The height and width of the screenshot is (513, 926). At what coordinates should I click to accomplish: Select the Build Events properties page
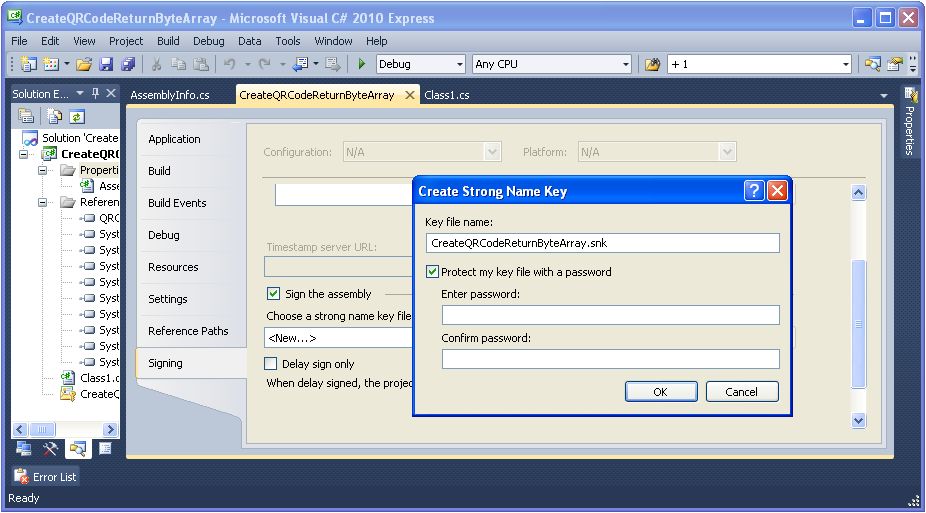click(177, 202)
